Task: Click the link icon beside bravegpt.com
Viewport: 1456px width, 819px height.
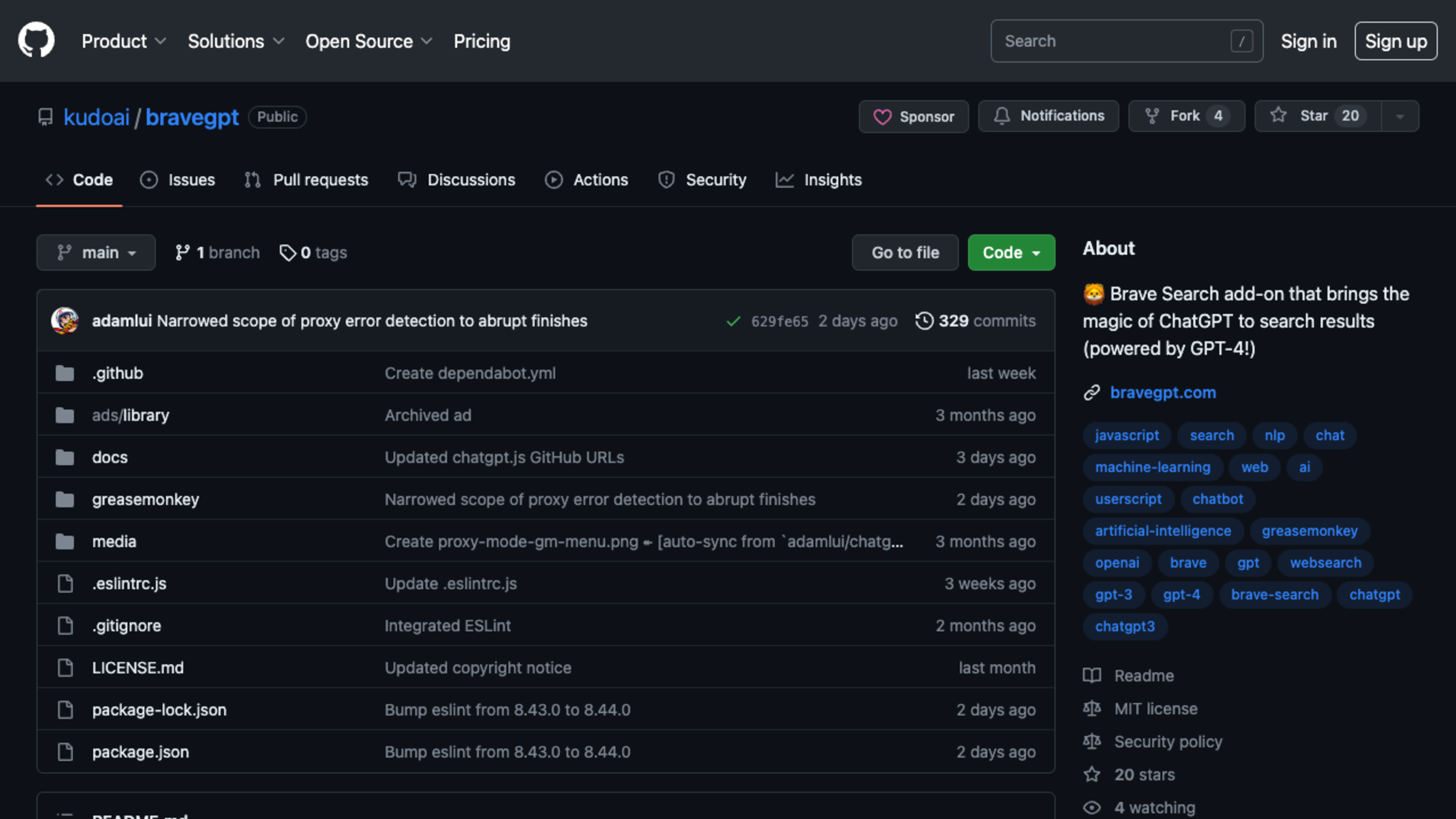Action: click(1092, 392)
